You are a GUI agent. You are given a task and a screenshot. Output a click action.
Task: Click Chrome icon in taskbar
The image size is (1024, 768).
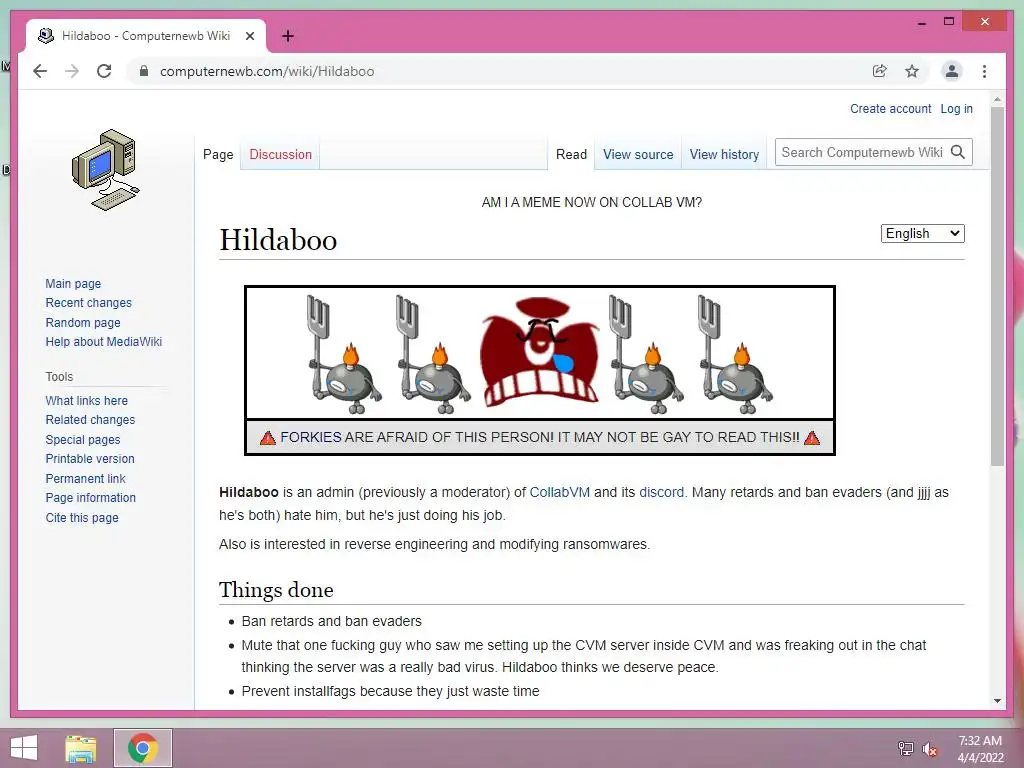pos(143,748)
